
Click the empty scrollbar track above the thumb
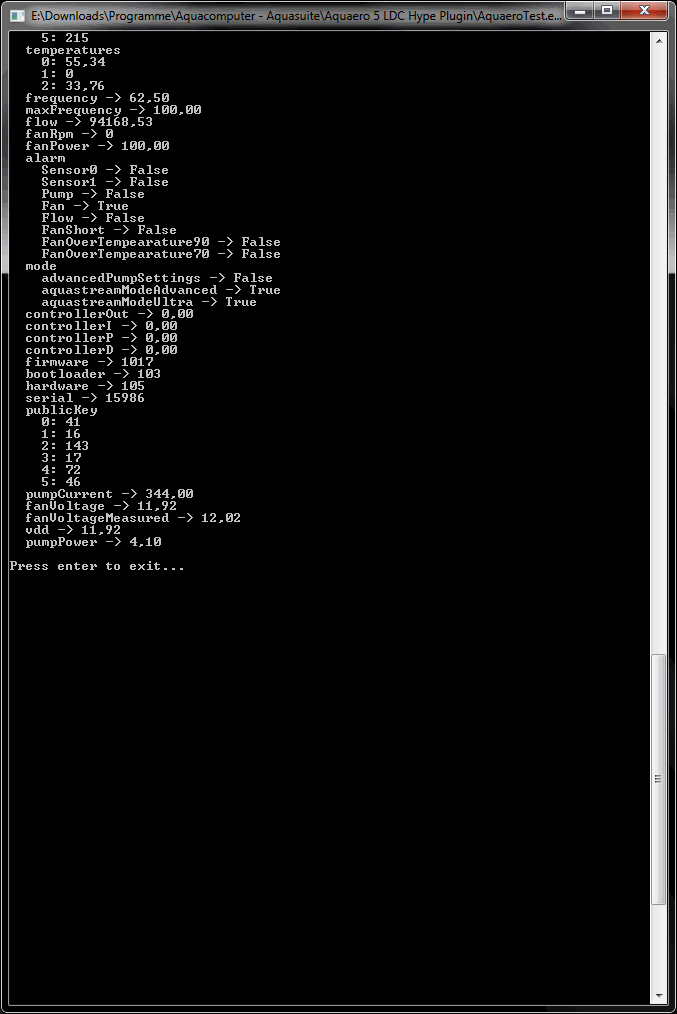658,349
